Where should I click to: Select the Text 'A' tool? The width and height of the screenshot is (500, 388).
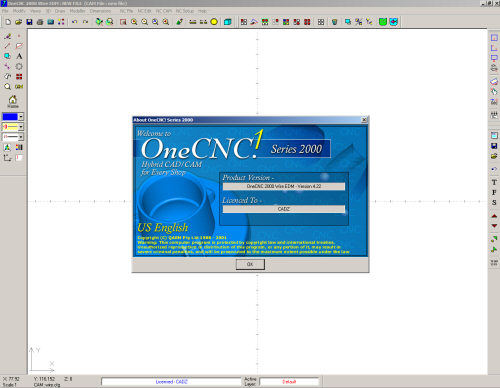(x=19, y=56)
